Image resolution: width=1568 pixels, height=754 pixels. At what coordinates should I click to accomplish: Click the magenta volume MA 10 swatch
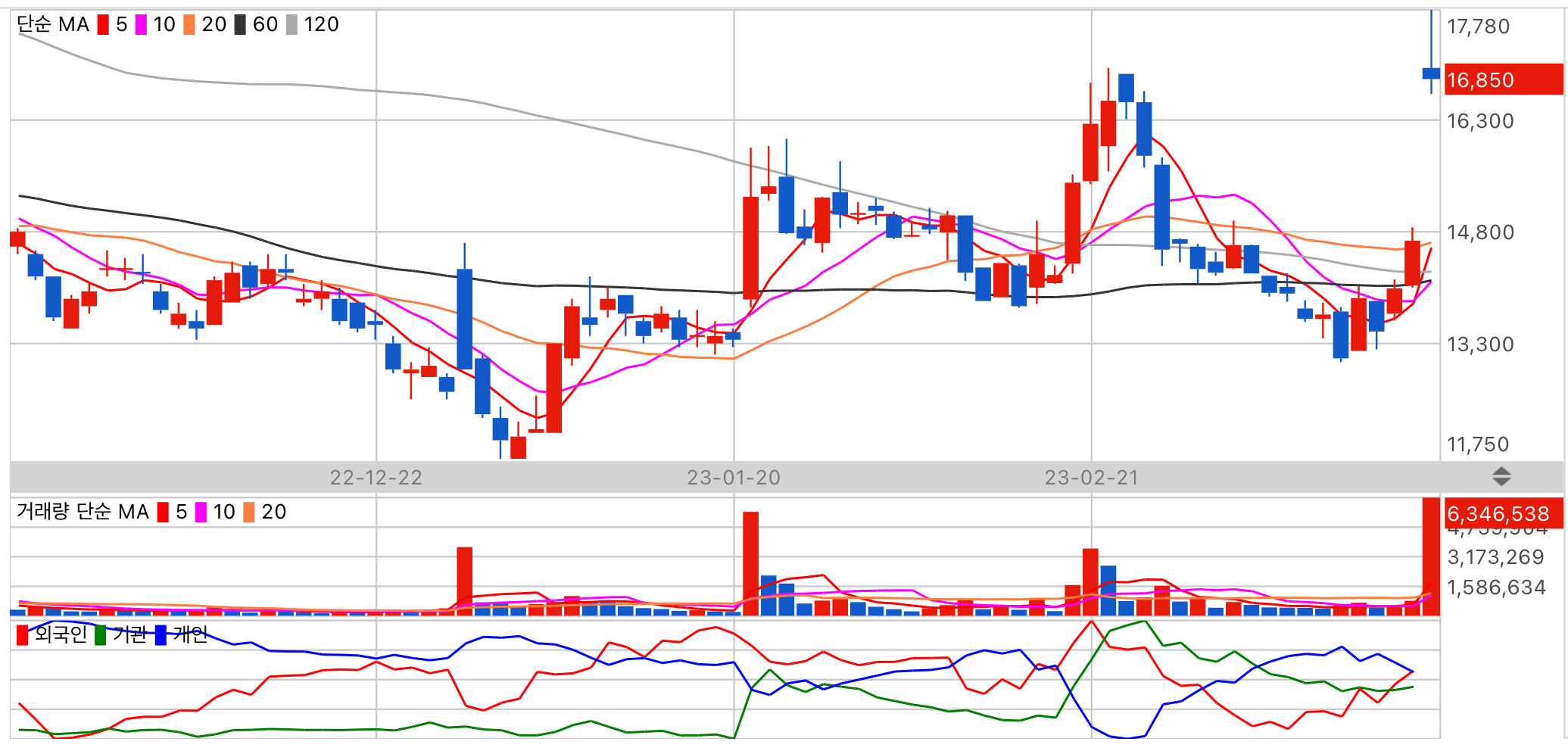[x=201, y=513]
